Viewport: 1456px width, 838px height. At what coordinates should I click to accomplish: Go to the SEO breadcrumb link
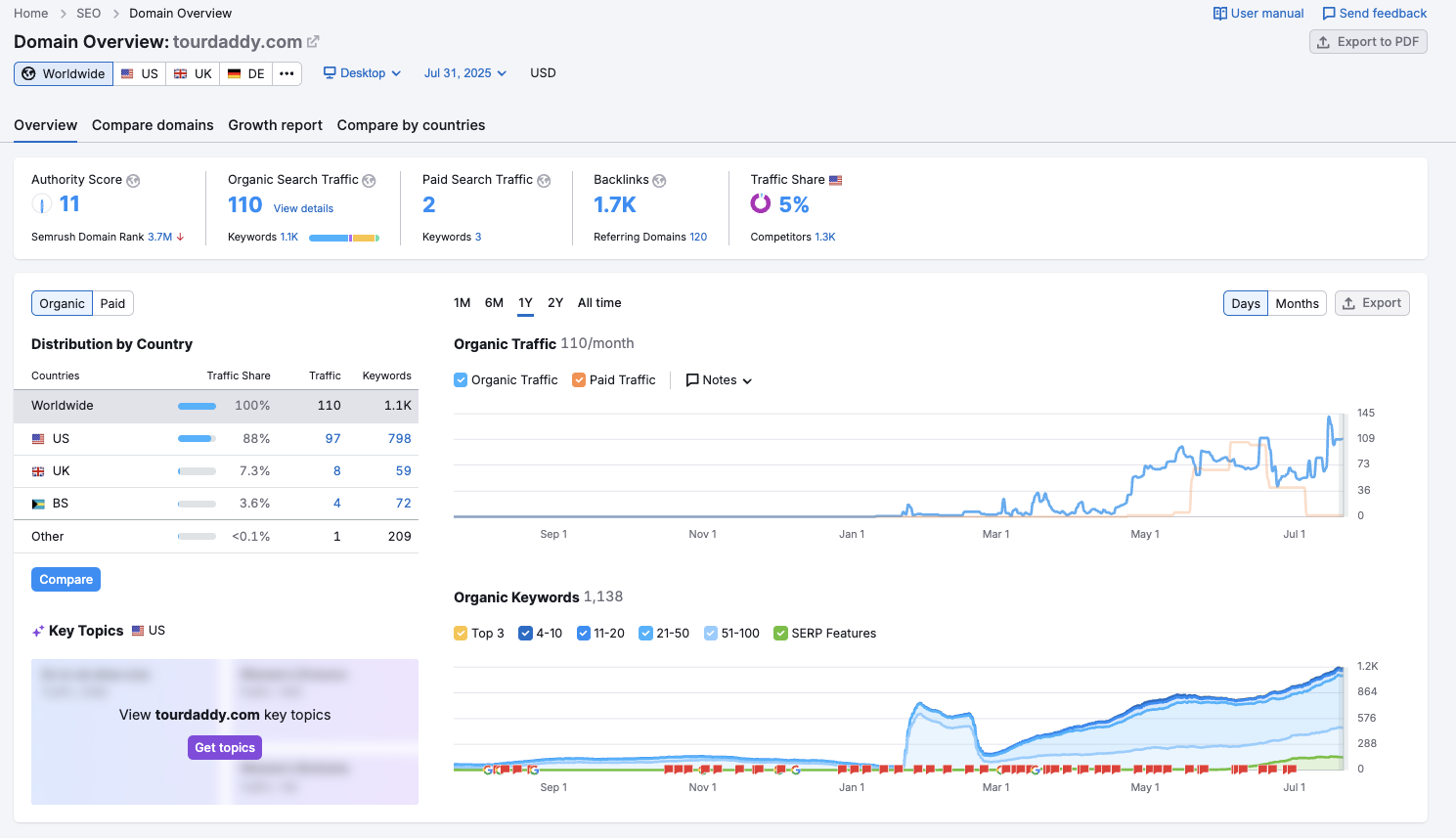coord(88,14)
